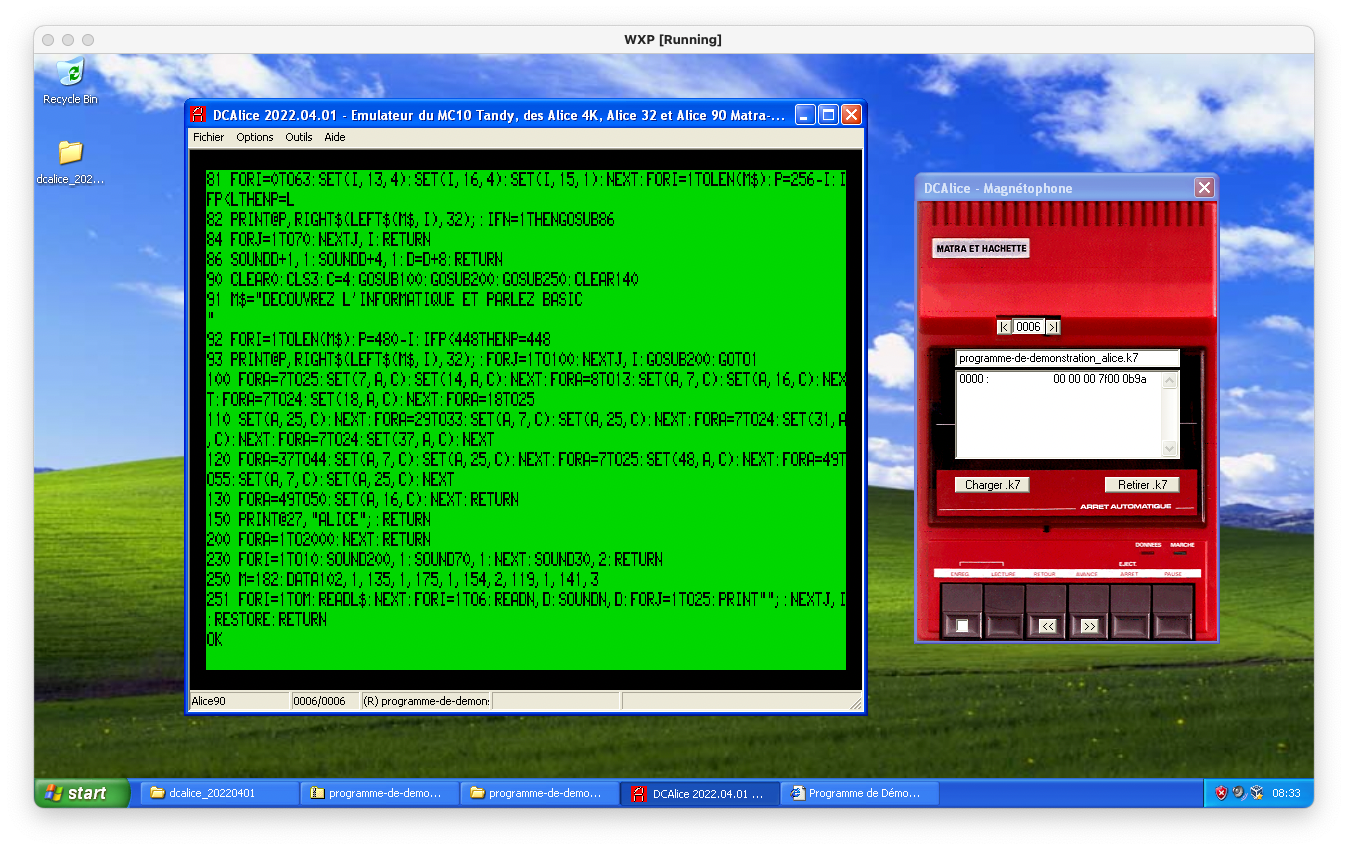Open the Outils menu
The width and height of the screenshot is (1348, 850).
click(299, 137)
